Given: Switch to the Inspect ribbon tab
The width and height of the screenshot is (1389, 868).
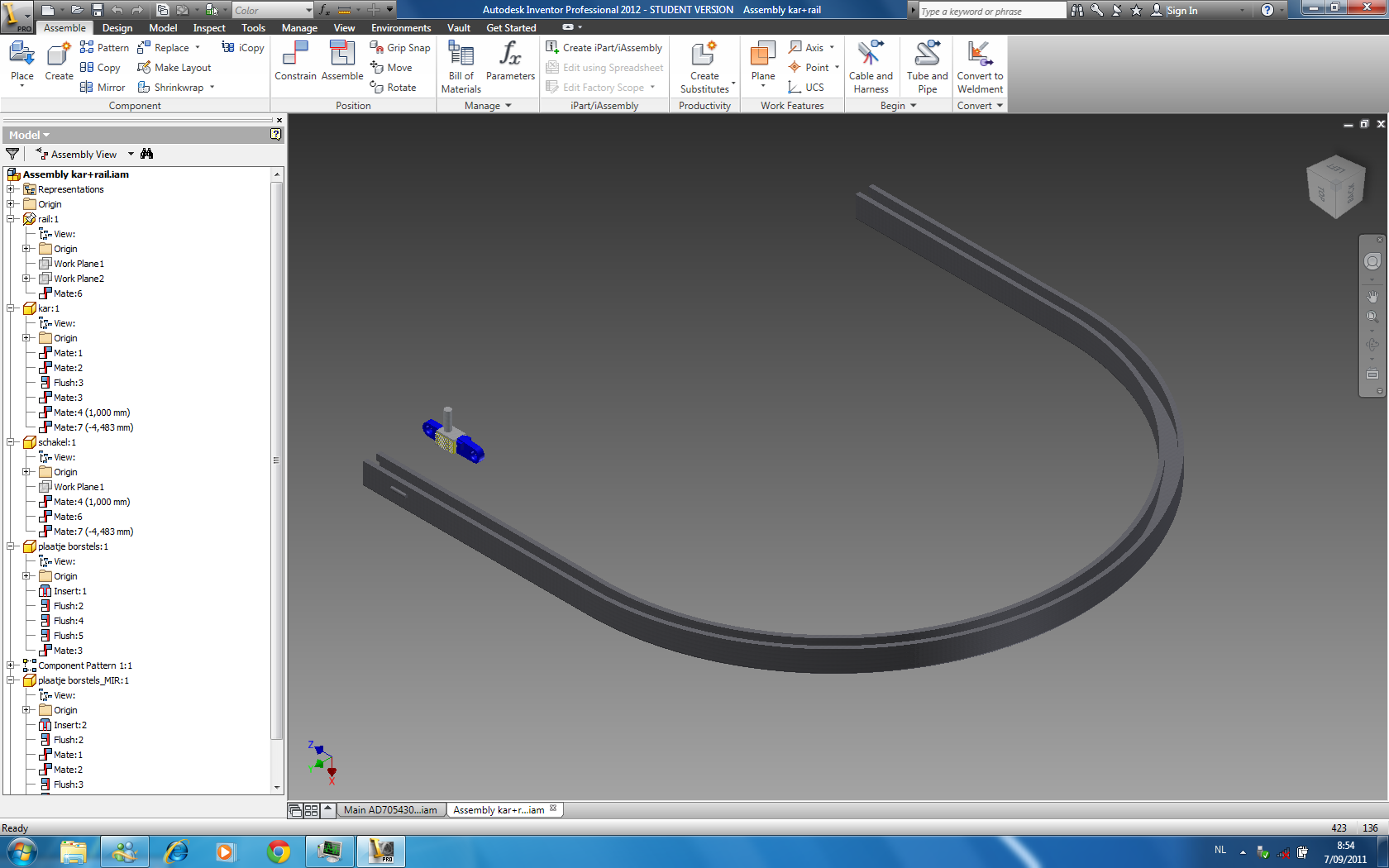Looking at the screenshot, I should (x=209, y=28).
